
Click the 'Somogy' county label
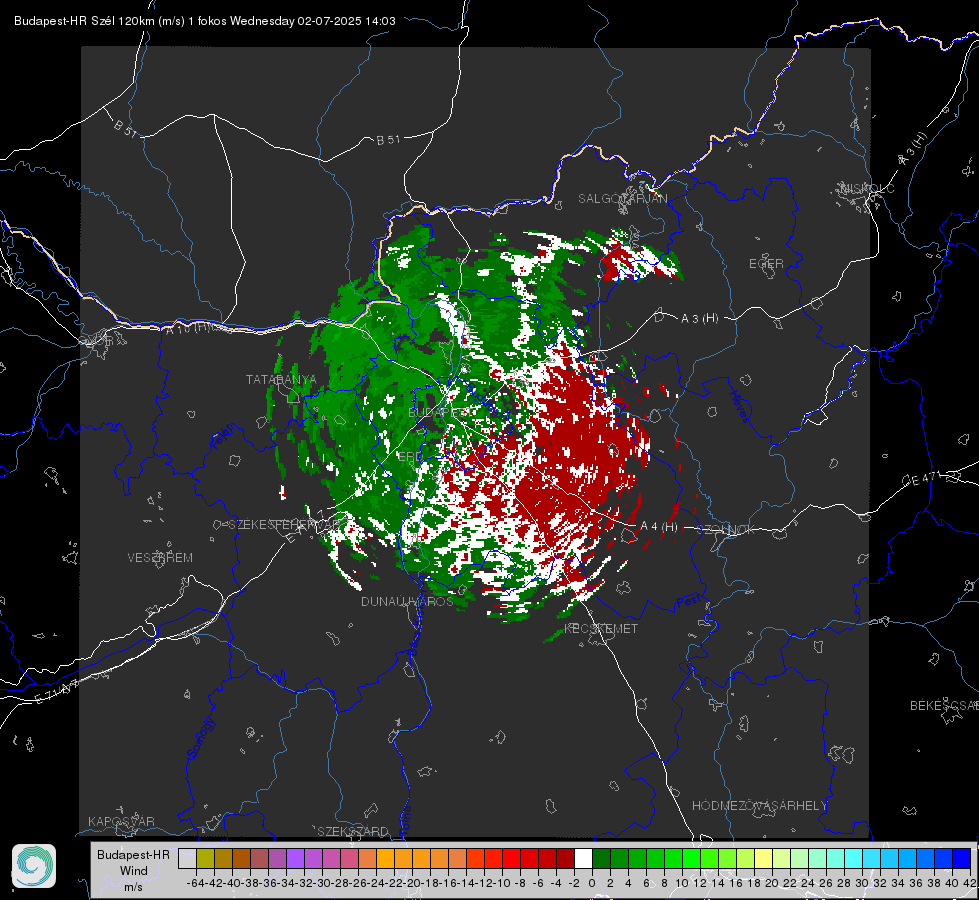click(200, 738)
